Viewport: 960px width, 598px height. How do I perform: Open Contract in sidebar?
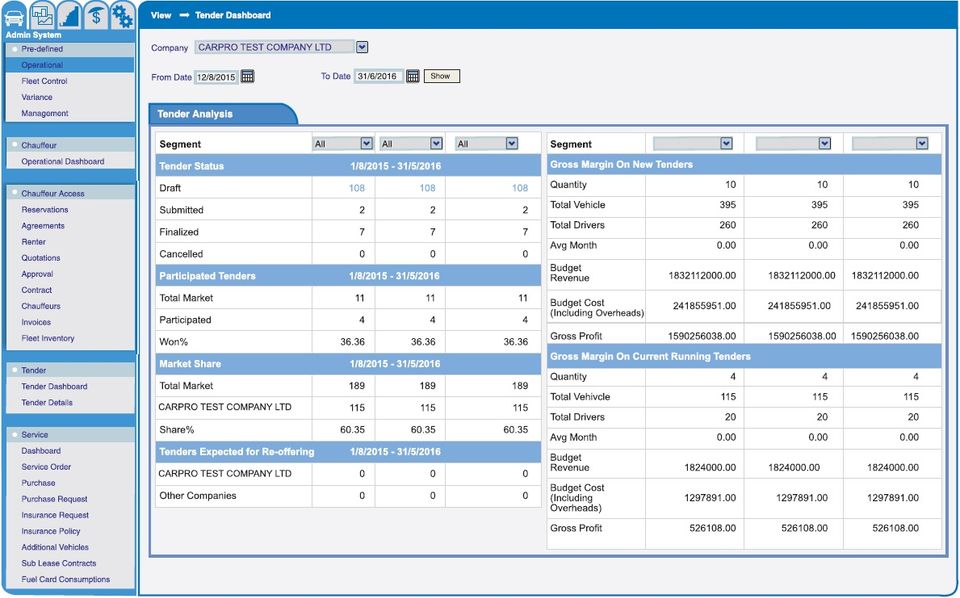(37, 290)
